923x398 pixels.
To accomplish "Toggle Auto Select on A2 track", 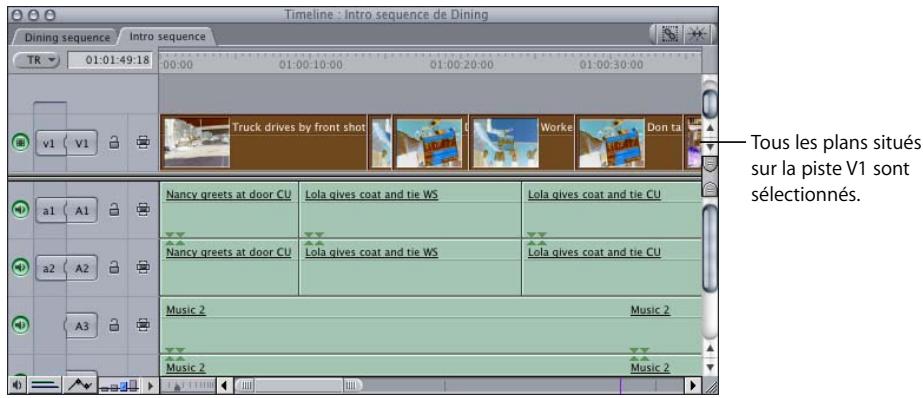I will click(142, 267).
